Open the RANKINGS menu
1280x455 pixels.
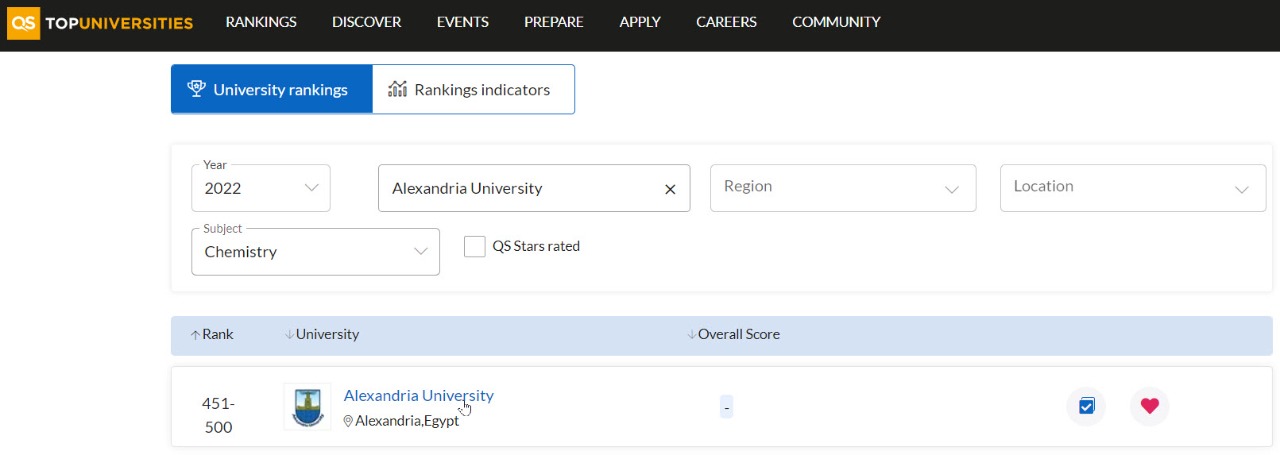point(261,22)
